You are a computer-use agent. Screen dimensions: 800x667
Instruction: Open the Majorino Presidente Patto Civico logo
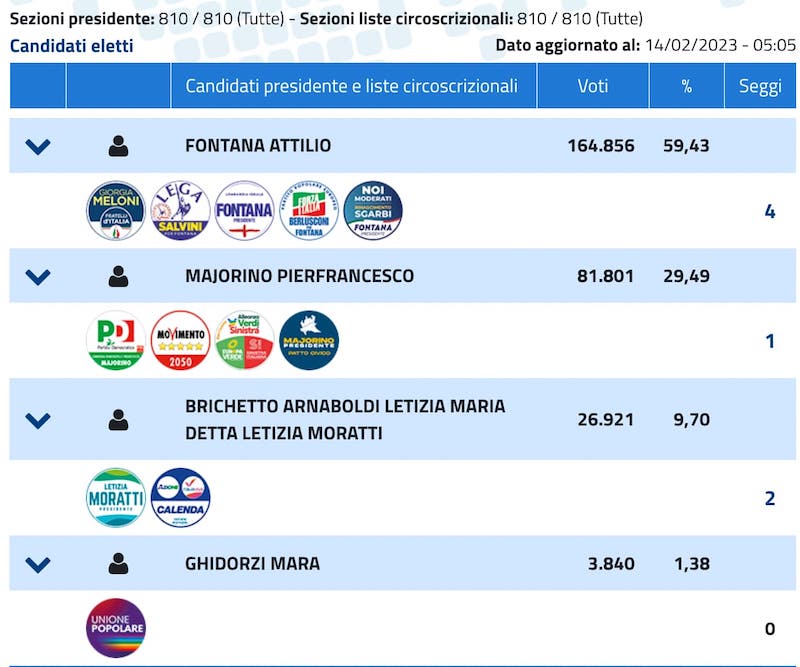coord(309,340)
